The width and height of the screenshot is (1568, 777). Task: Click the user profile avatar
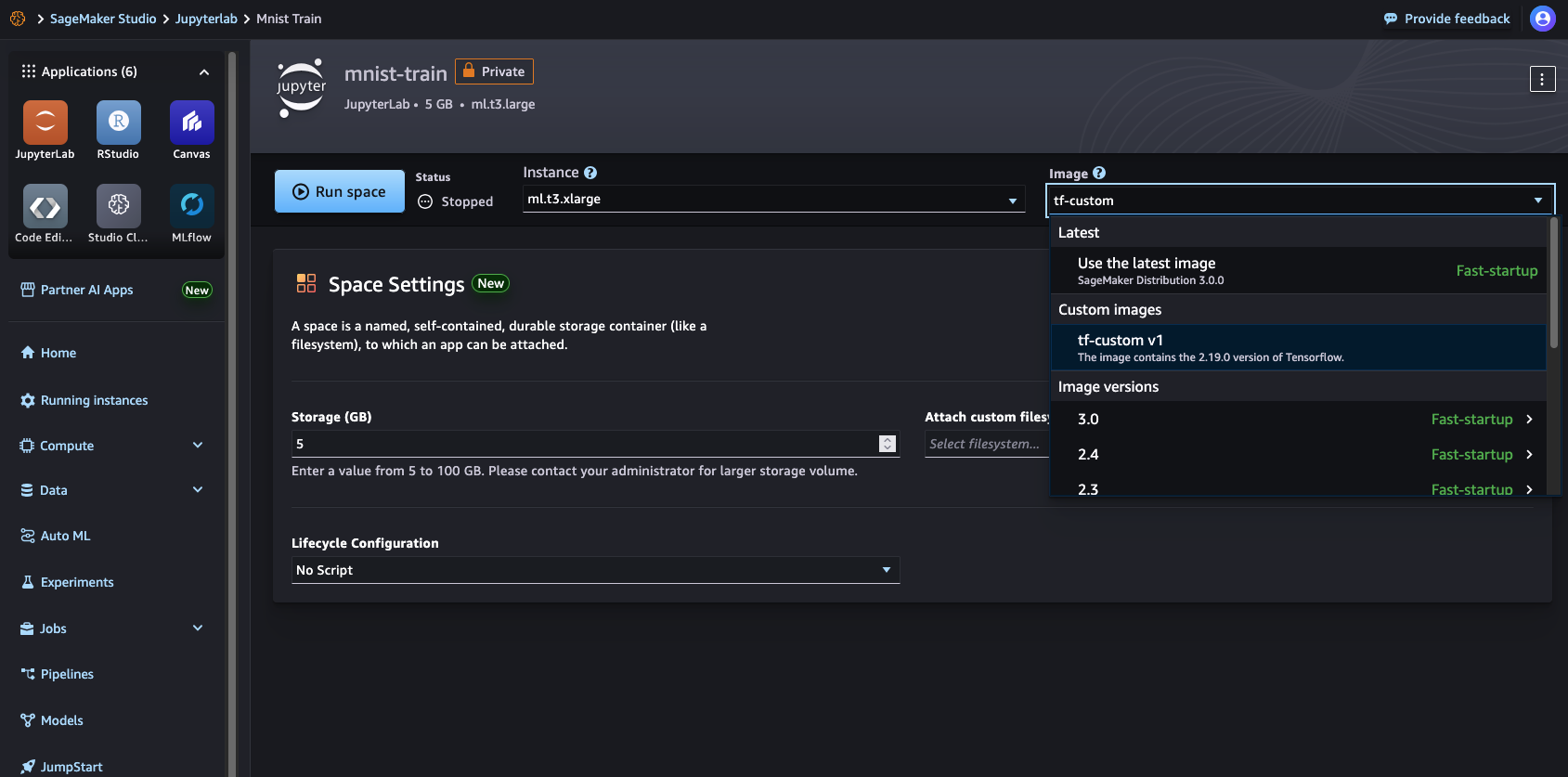coord(1543,19)
